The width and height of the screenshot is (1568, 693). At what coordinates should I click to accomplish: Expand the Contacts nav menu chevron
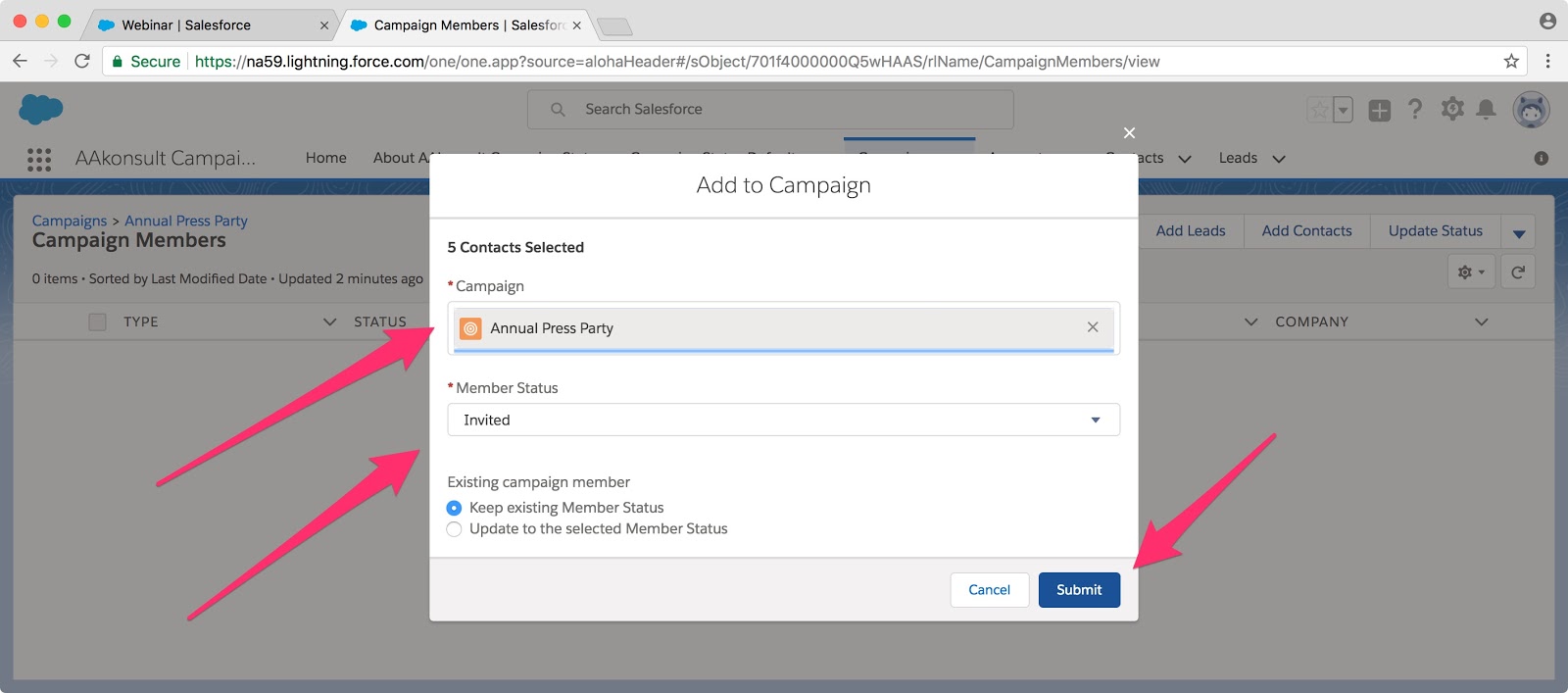pos(1184,159)
